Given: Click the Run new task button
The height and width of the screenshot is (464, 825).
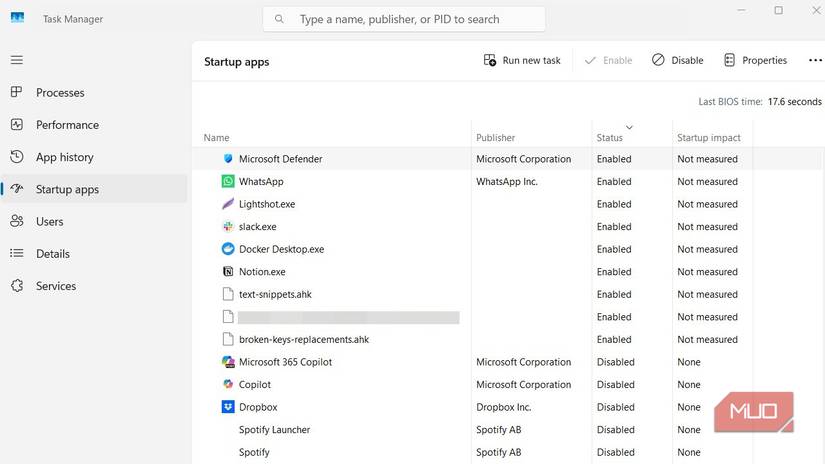Looking at the screenshot, I should (522, 60).
